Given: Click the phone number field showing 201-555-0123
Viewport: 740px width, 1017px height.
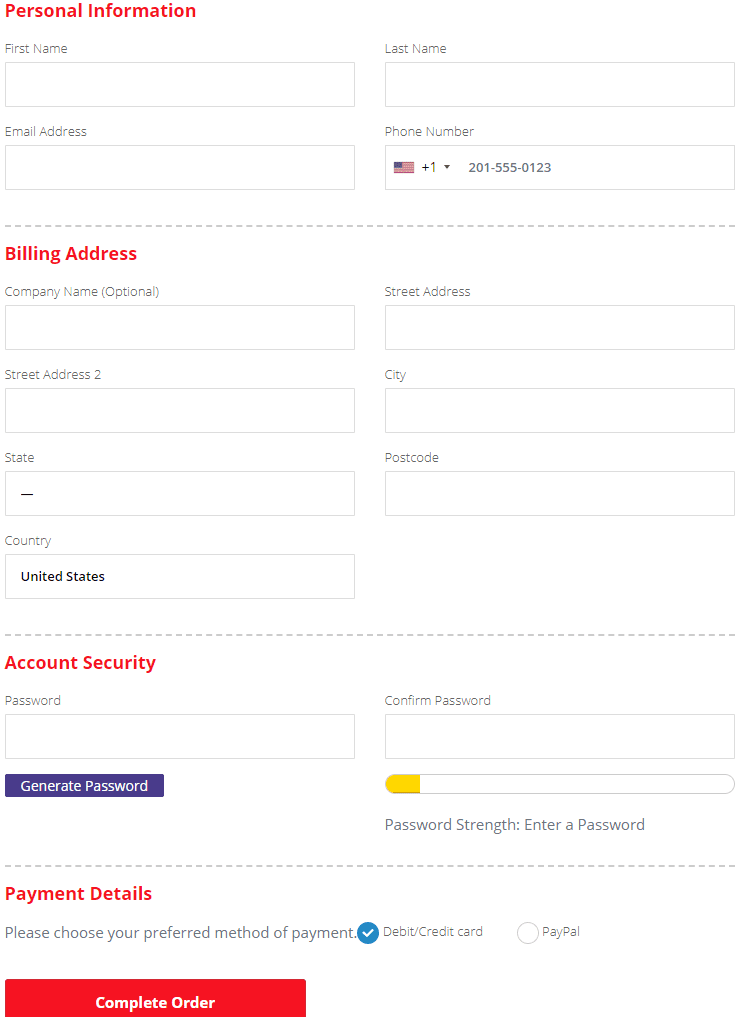Looking at the screenshot, I should [x=597, y=167].
